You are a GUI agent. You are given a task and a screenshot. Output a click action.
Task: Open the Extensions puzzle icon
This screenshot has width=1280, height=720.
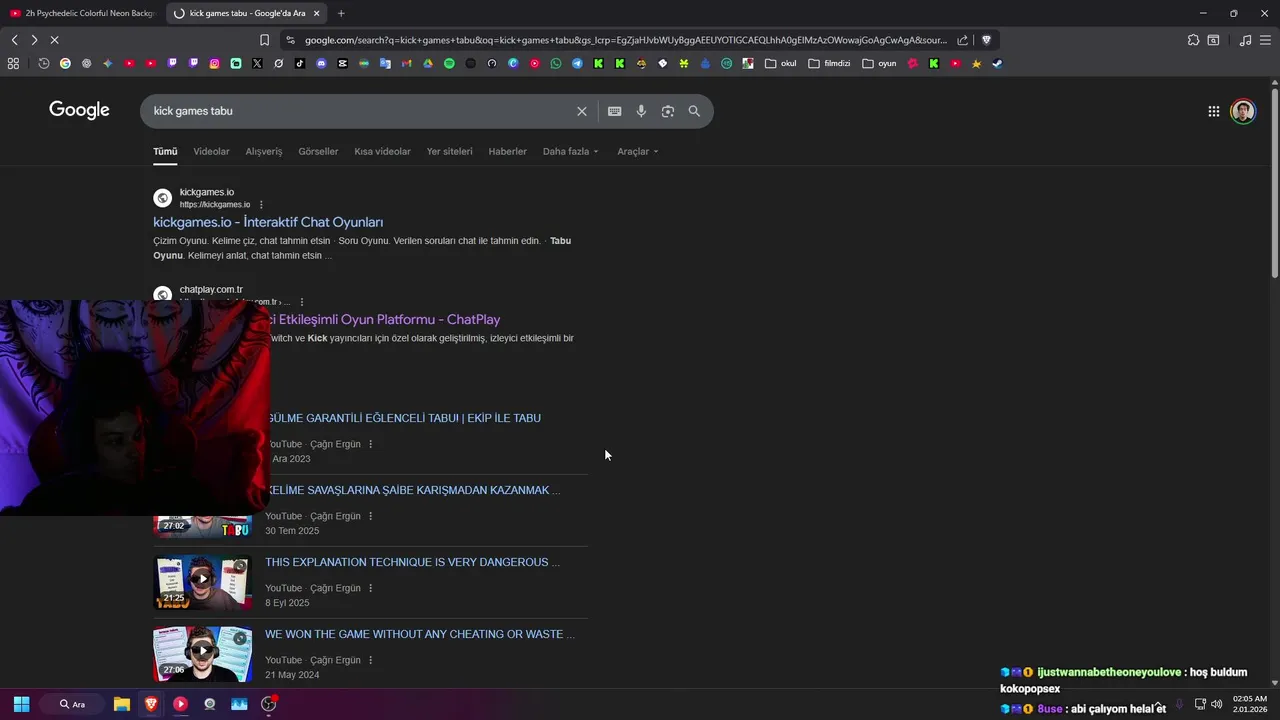point(1193,40)
